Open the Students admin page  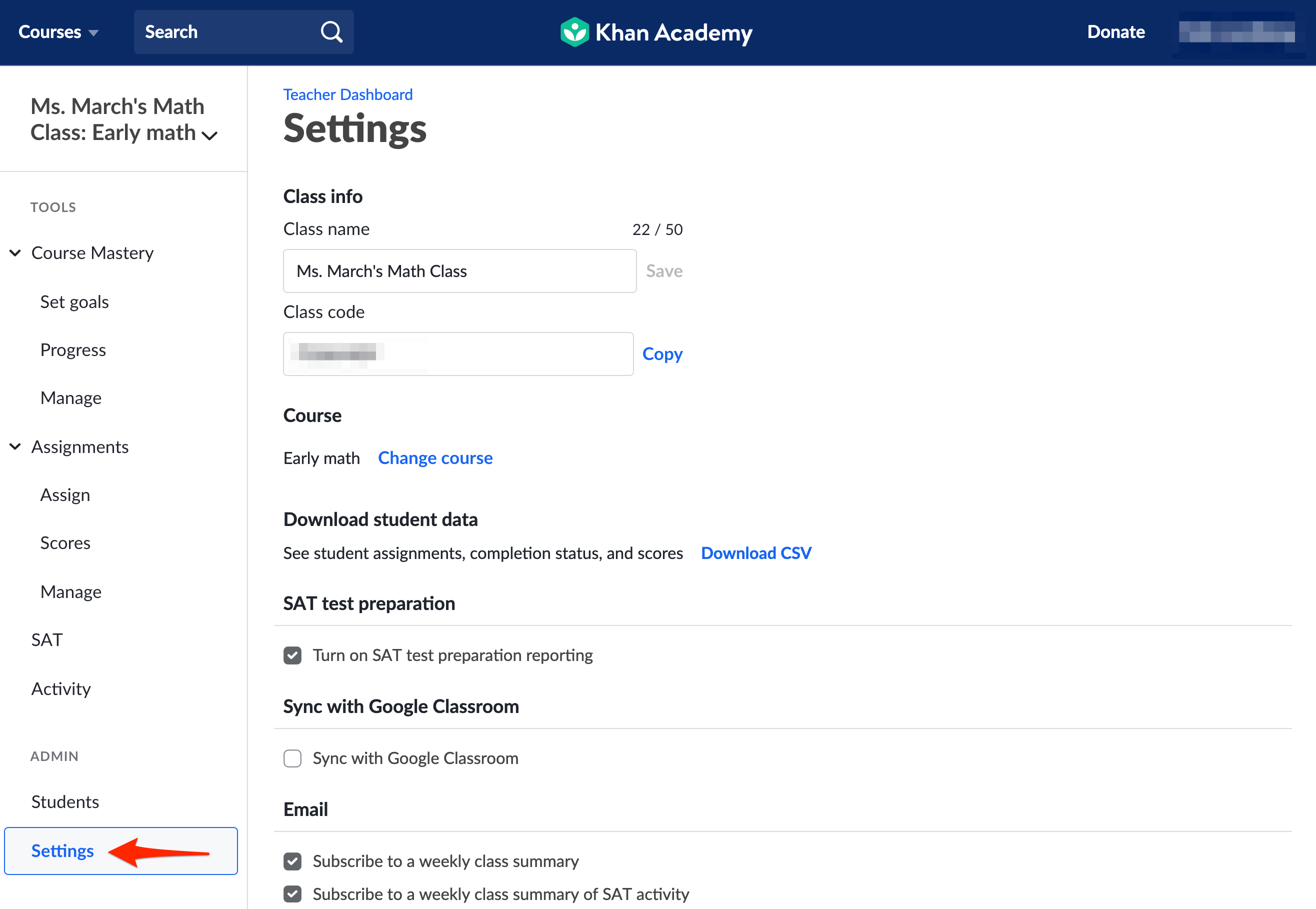(65, 802)
